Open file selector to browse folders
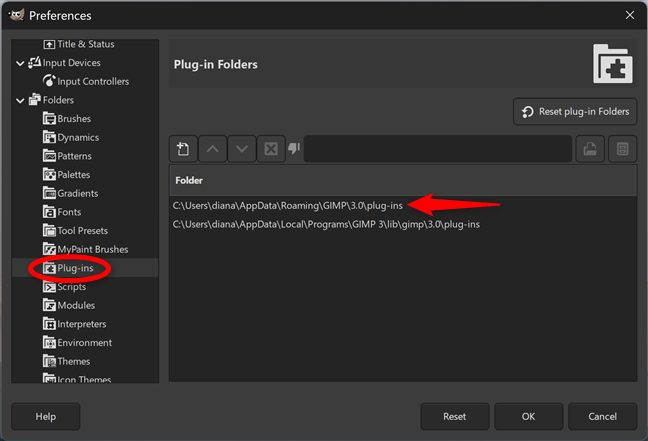Screen dimensions: 648x441 590,149
